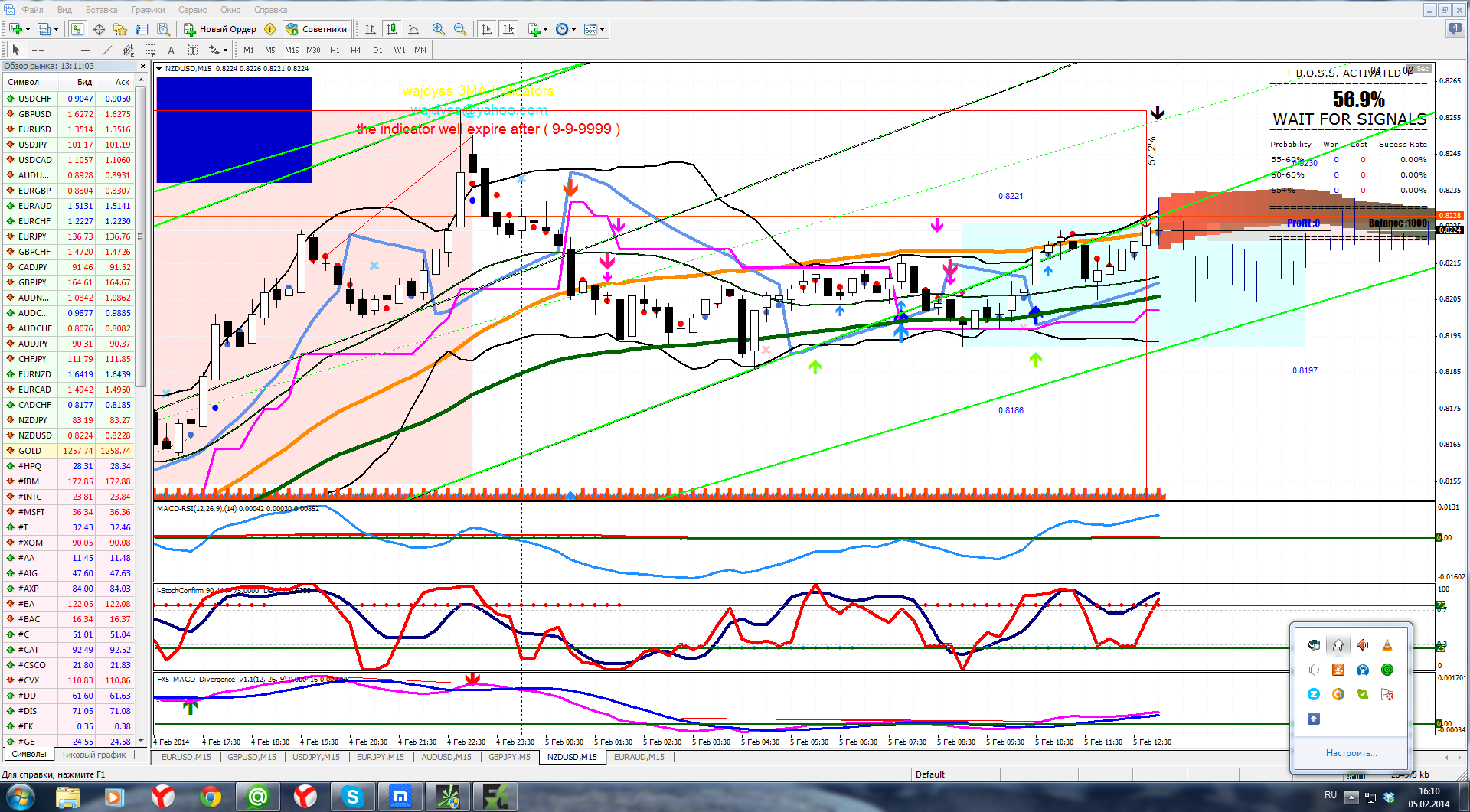Open the chart templates dropdown
Viewport: 1470px width, 812px height.
pos(603,29)
